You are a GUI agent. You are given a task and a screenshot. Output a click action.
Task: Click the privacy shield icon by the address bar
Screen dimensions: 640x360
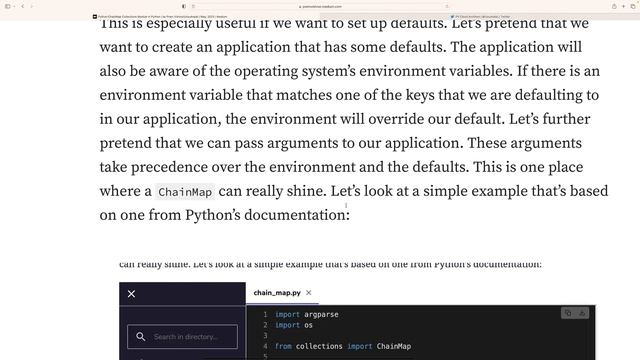point(184,6)
